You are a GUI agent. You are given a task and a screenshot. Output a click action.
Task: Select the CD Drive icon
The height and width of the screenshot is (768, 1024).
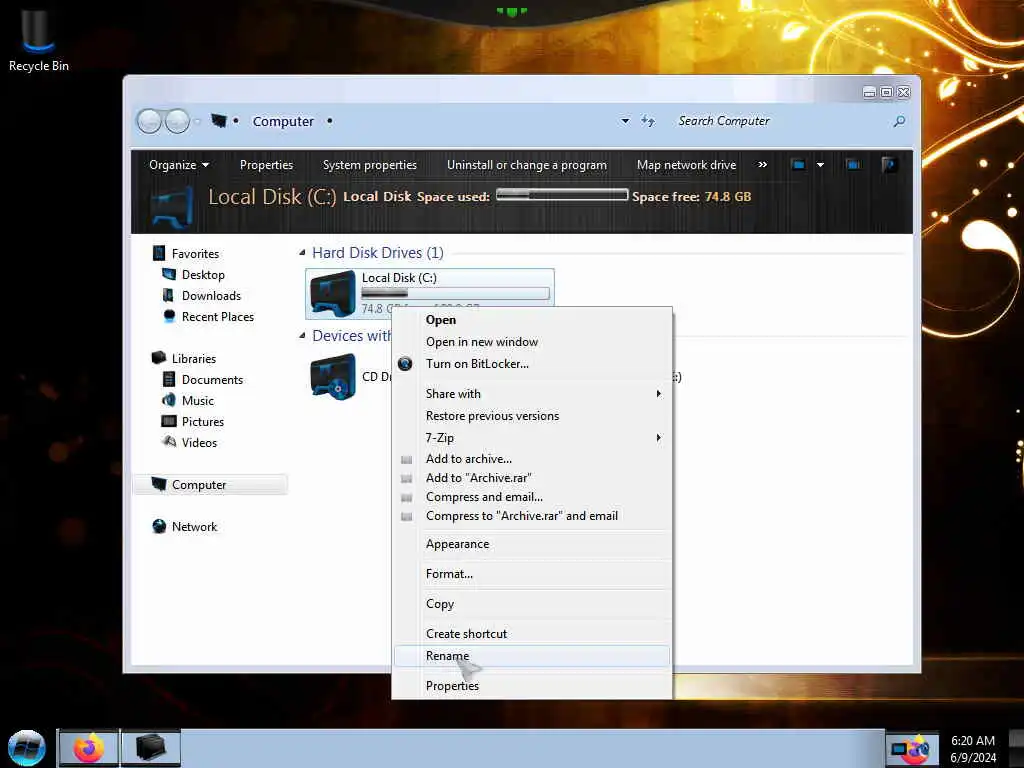pyautogui.click(x=333, y=376)
